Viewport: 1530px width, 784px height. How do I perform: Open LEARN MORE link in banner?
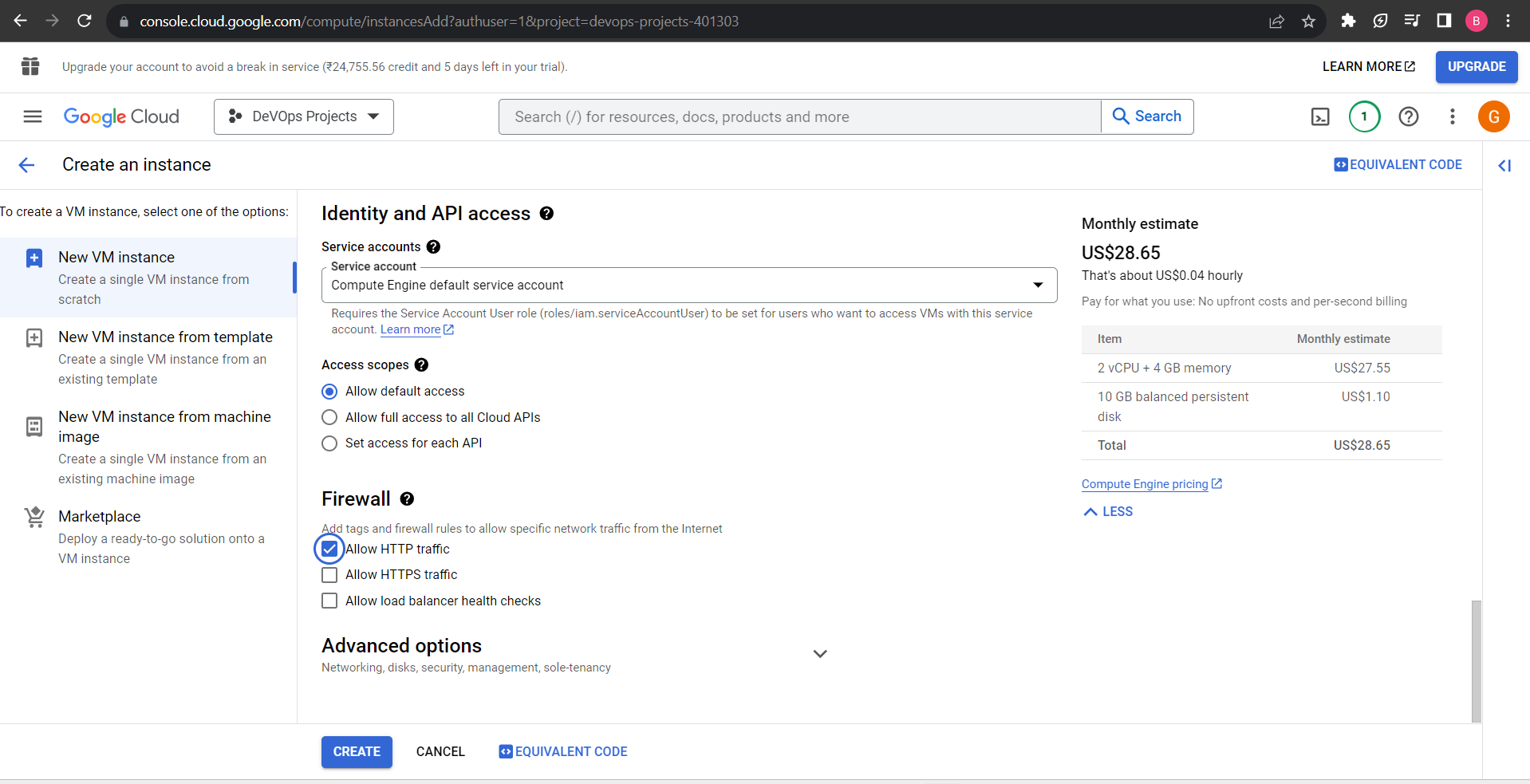click(1369, 67)
